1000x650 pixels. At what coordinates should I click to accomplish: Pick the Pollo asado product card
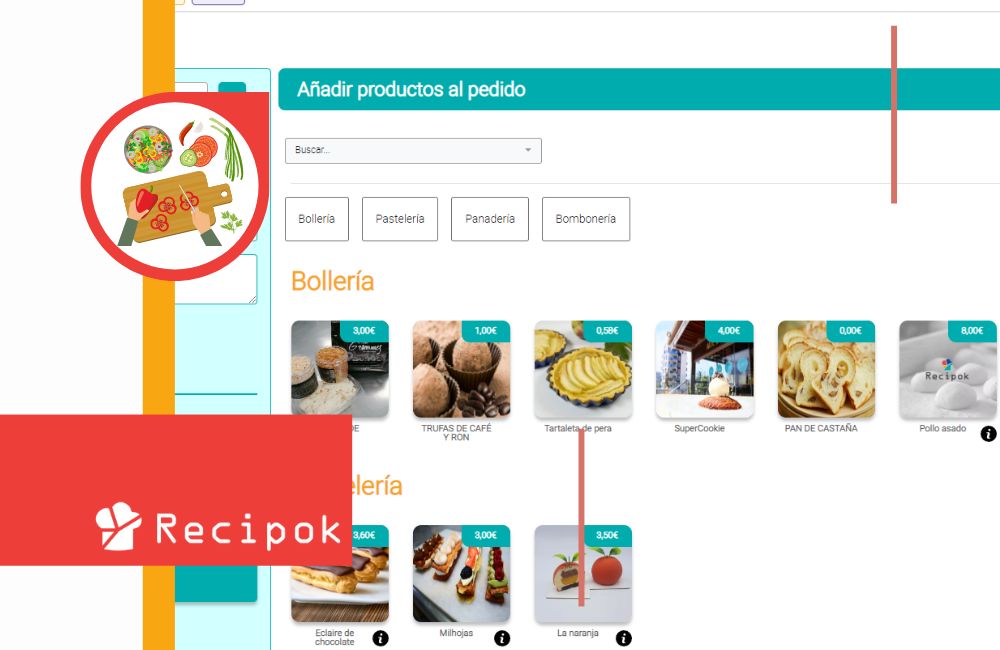click(x=948, y=369)
